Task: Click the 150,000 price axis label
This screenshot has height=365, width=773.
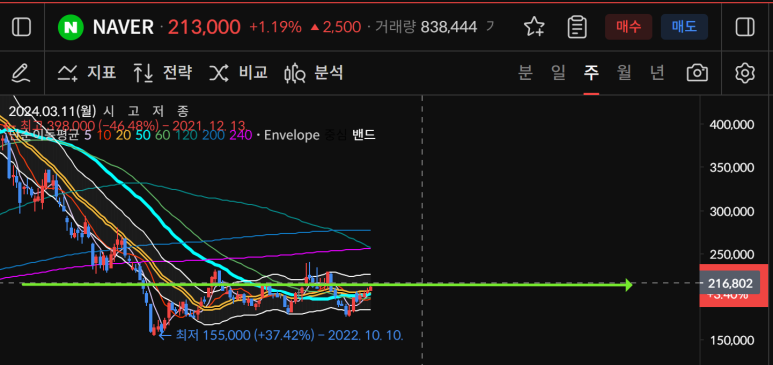Action: (x=731, y=340)
